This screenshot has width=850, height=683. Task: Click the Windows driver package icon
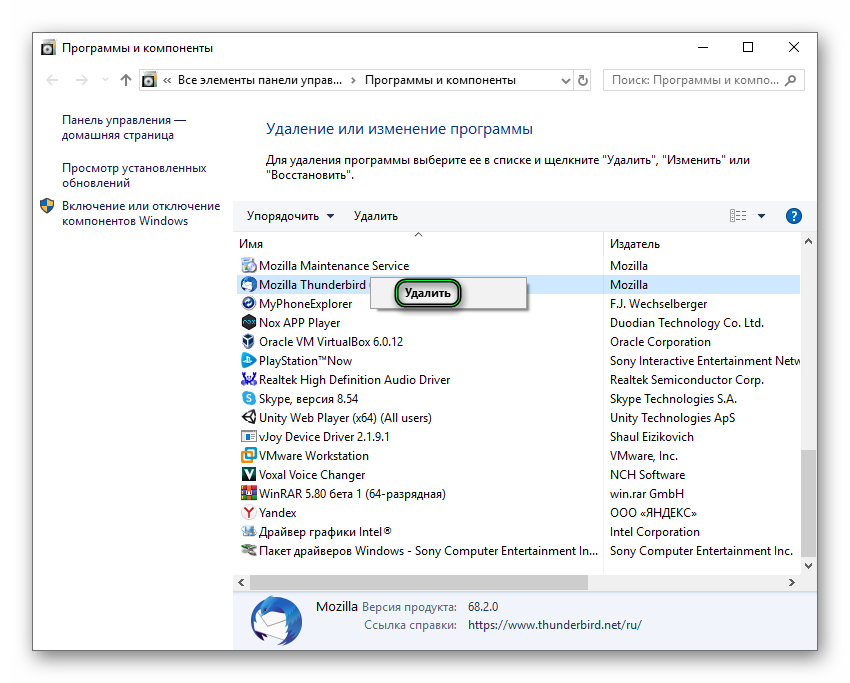click(248, 550)
